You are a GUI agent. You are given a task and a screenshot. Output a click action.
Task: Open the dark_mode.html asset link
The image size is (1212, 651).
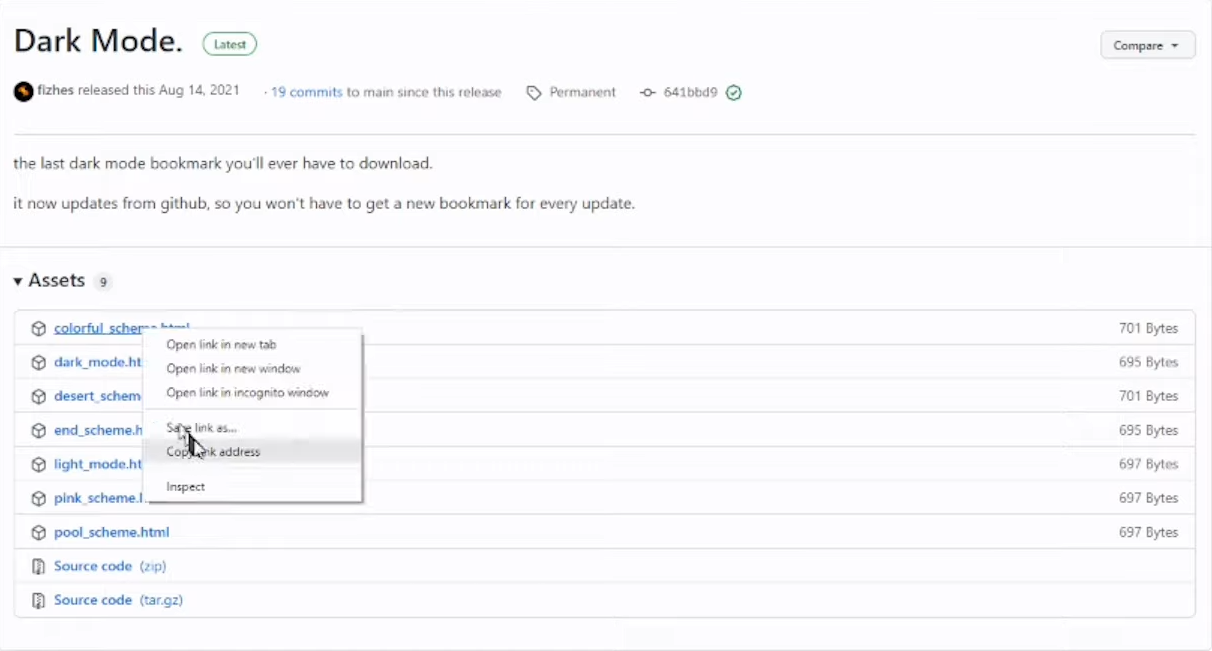(x=98, y=362)
